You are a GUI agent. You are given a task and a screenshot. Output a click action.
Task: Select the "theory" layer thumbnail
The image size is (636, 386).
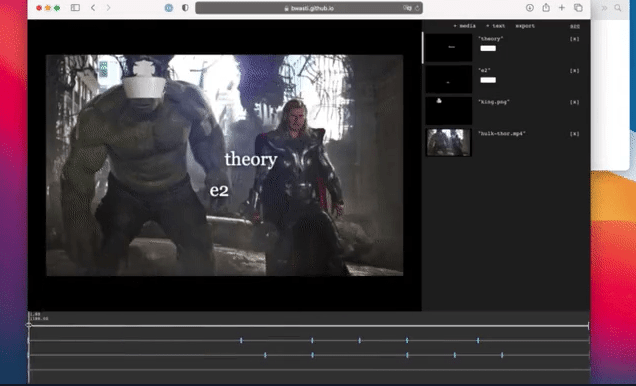(x=449, y=47)
